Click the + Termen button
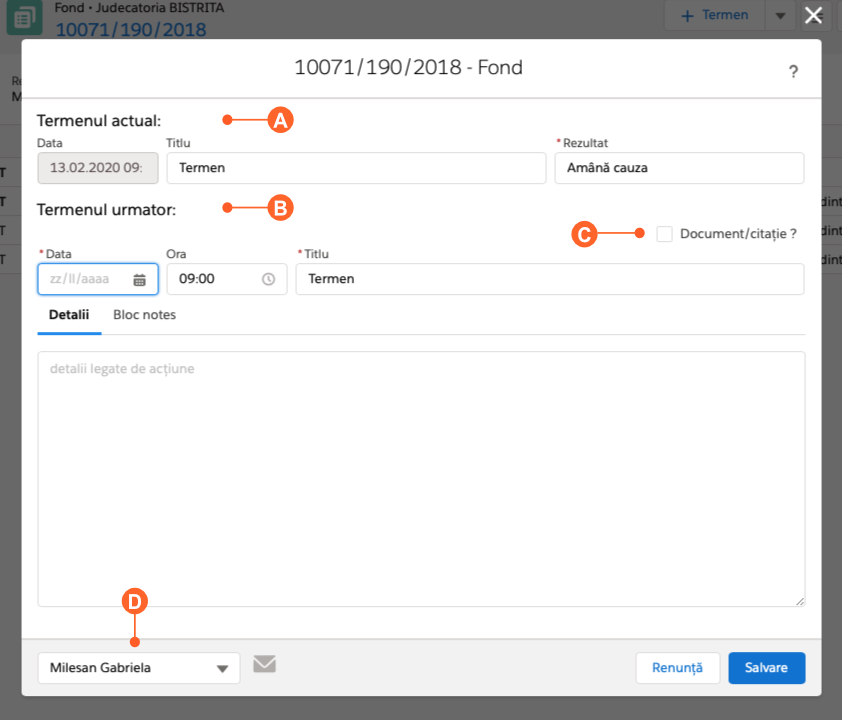The height and width of the screenshot is (720, 842). pyautogui.click(x=714, y=16)
